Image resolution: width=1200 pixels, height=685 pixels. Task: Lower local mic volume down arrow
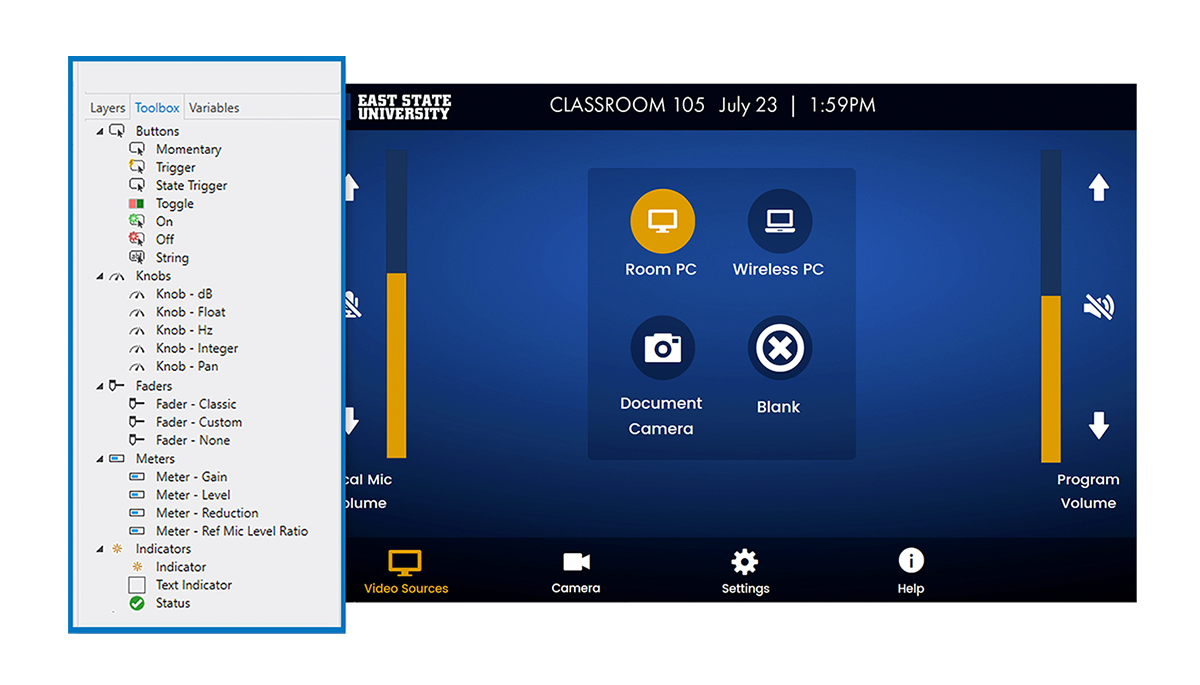(352, 421)
